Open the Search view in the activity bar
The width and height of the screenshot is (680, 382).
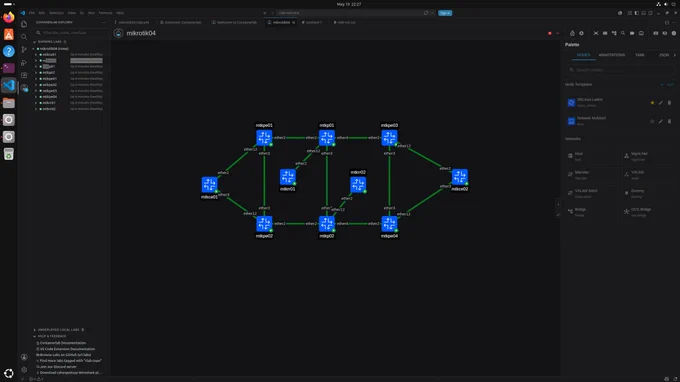point(24,37)
